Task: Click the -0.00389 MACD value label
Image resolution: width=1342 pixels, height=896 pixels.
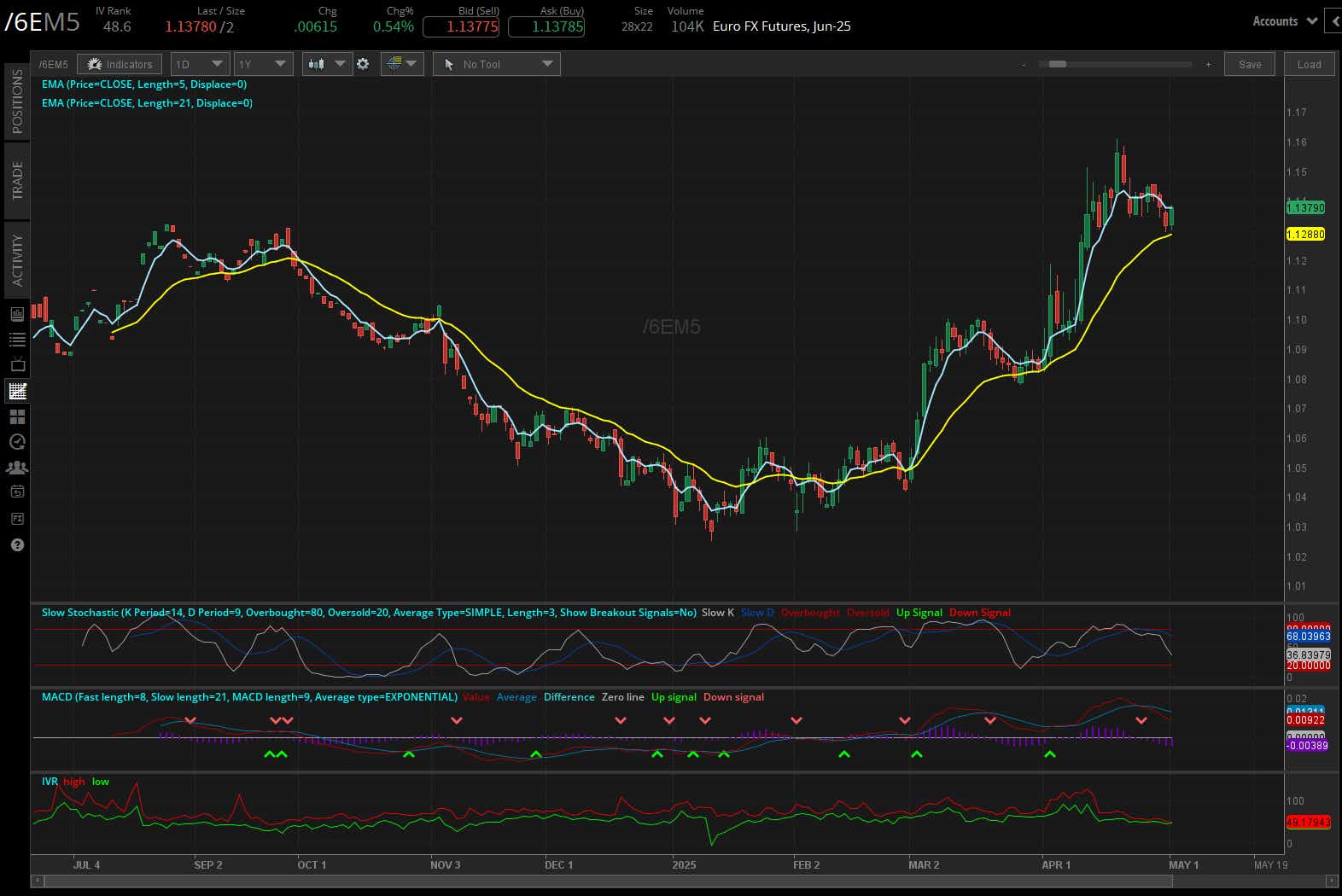Action: (x=1307, y=745)
